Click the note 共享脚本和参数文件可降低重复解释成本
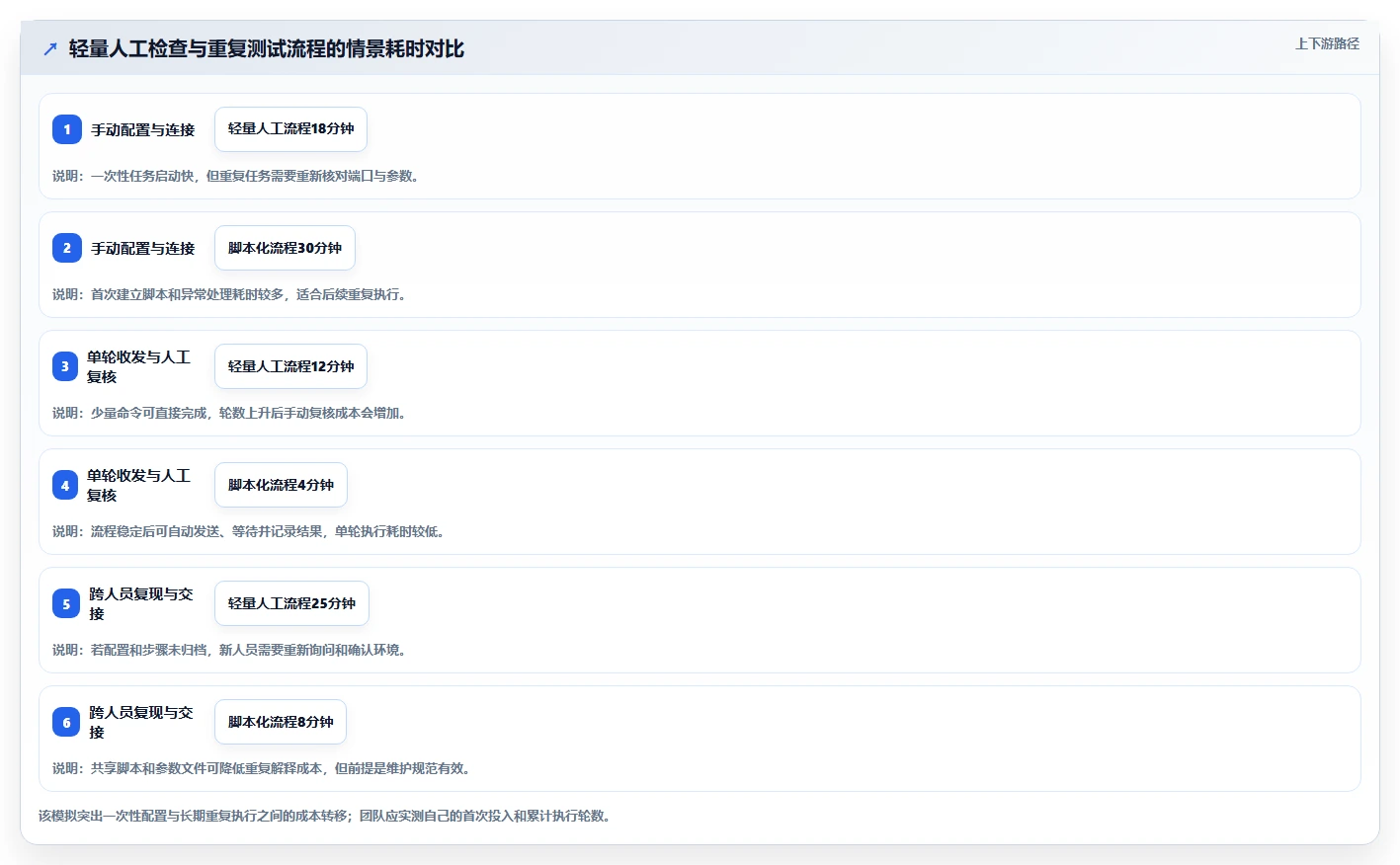1400x865 pixels. pos(261,768)
